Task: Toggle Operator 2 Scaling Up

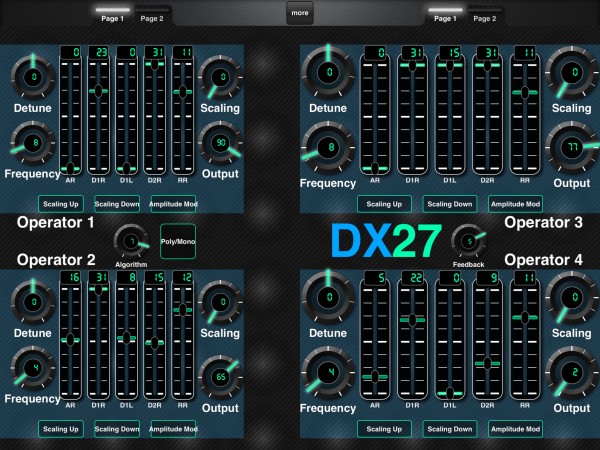Action: click(61, 429)
